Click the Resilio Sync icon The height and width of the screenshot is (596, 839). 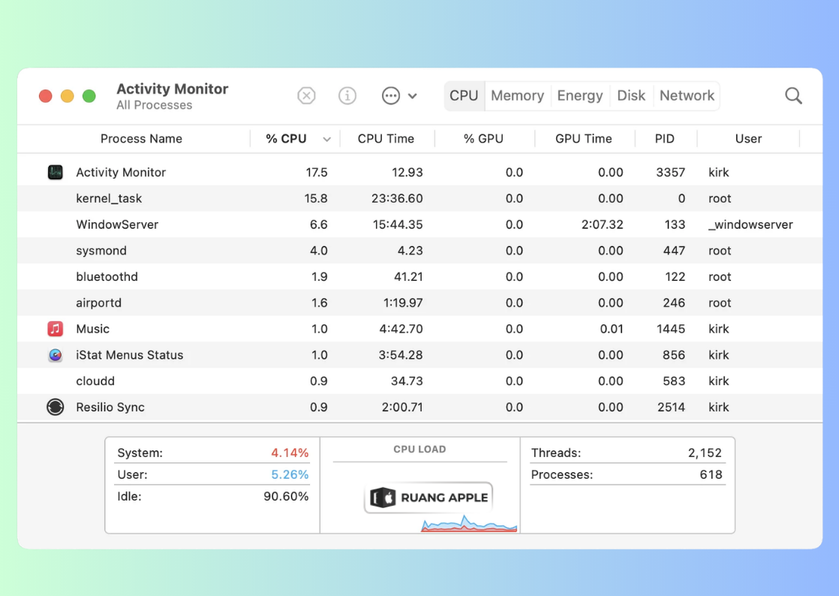[x=55, y=407]
